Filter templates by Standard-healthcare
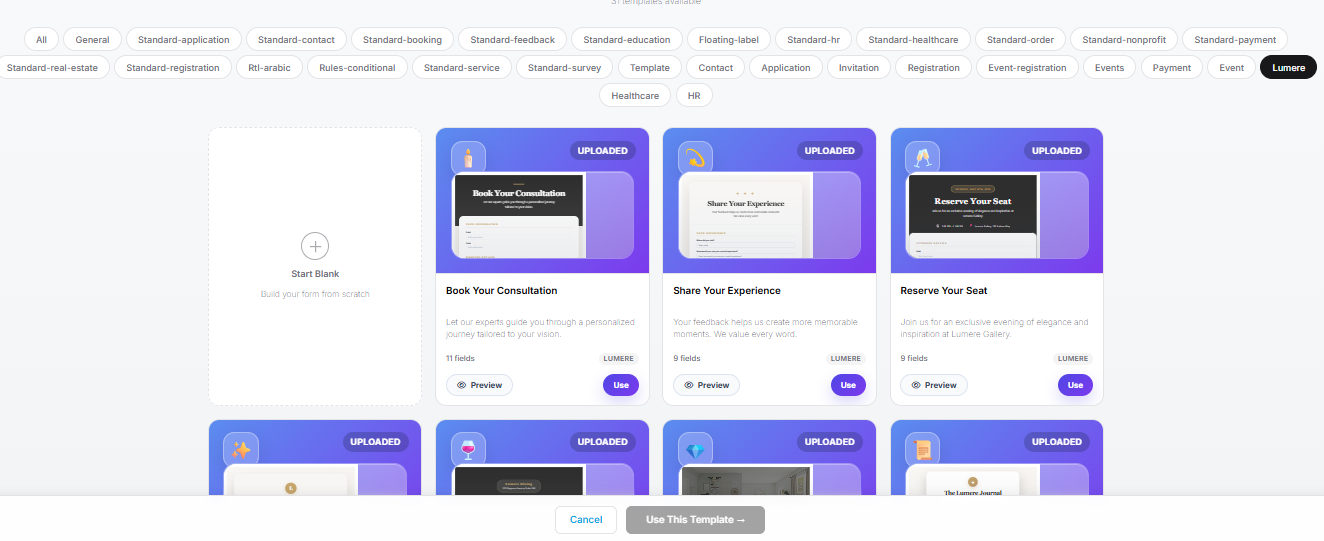This screenshot has height=541, width=1324. pos(913,40)
